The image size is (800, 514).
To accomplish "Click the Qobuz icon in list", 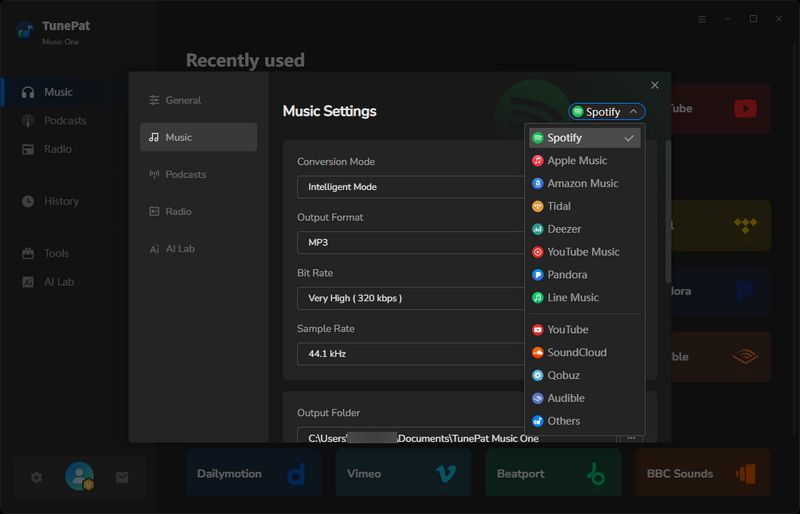I will coord(537,375).
